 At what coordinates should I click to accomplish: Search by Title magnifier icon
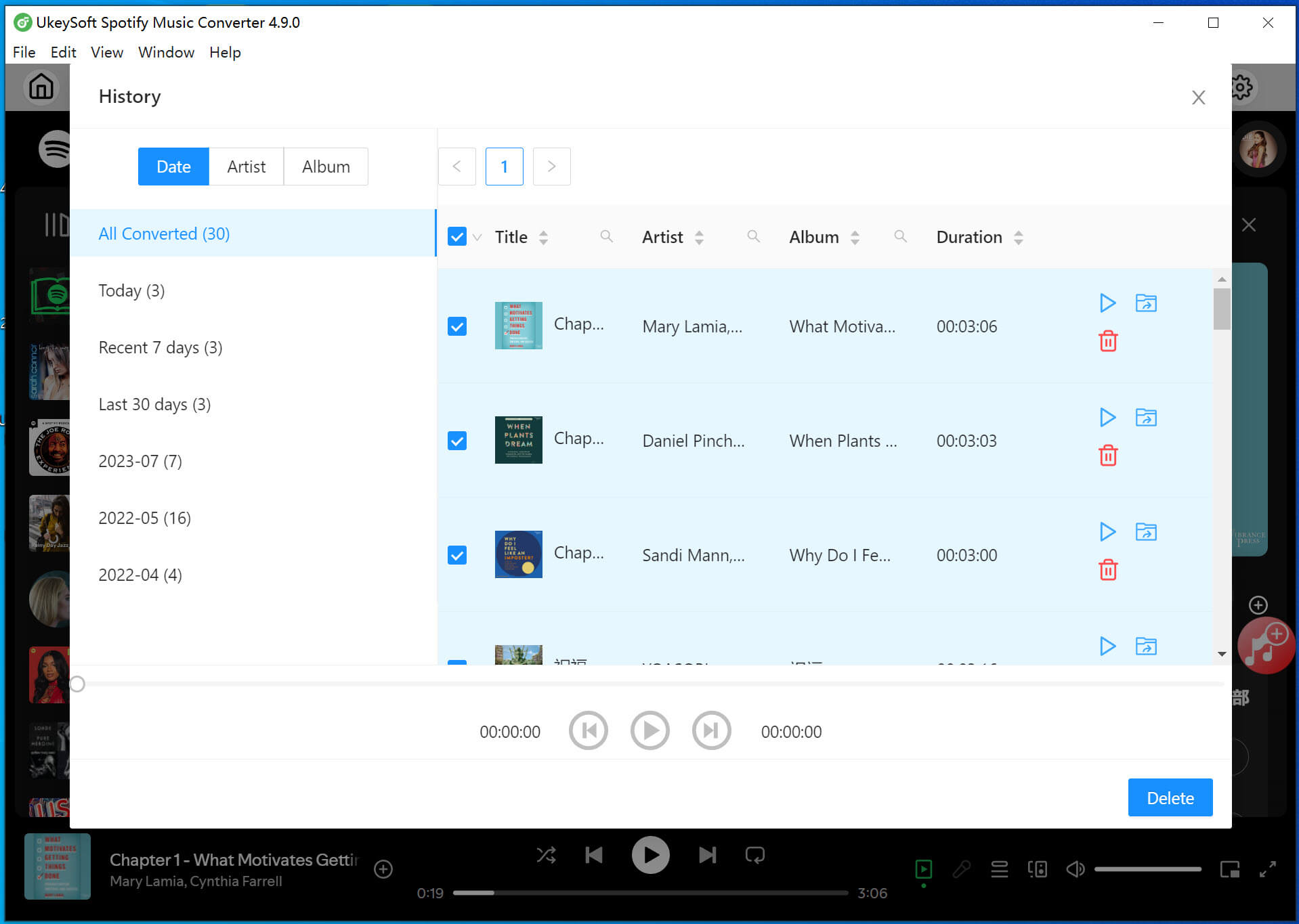(606, 236)
